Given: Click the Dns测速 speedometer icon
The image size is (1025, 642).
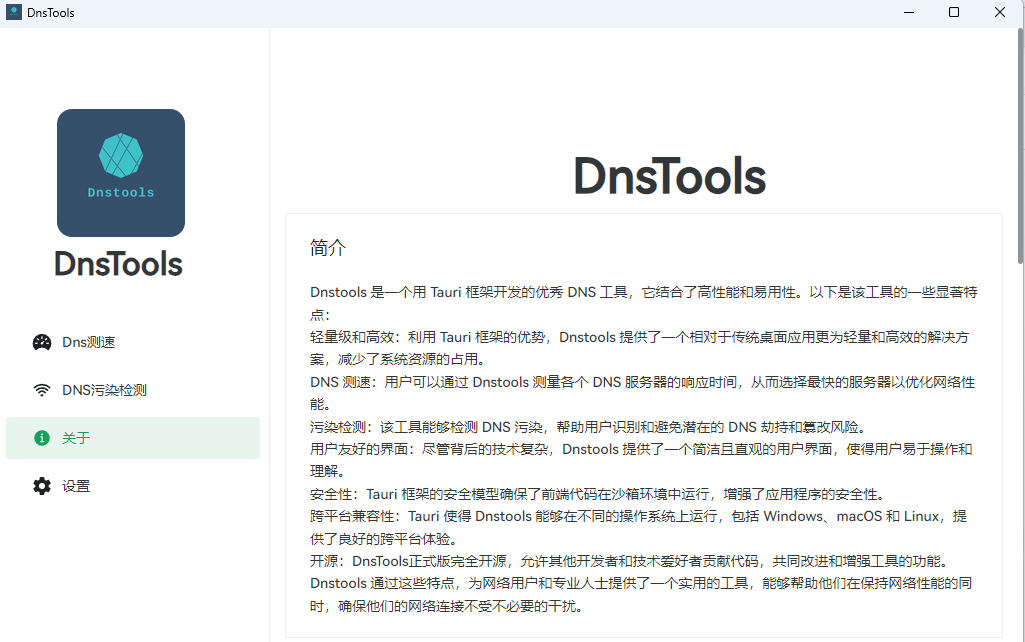Looking at the screenshot, I should [x=42, y=342].
